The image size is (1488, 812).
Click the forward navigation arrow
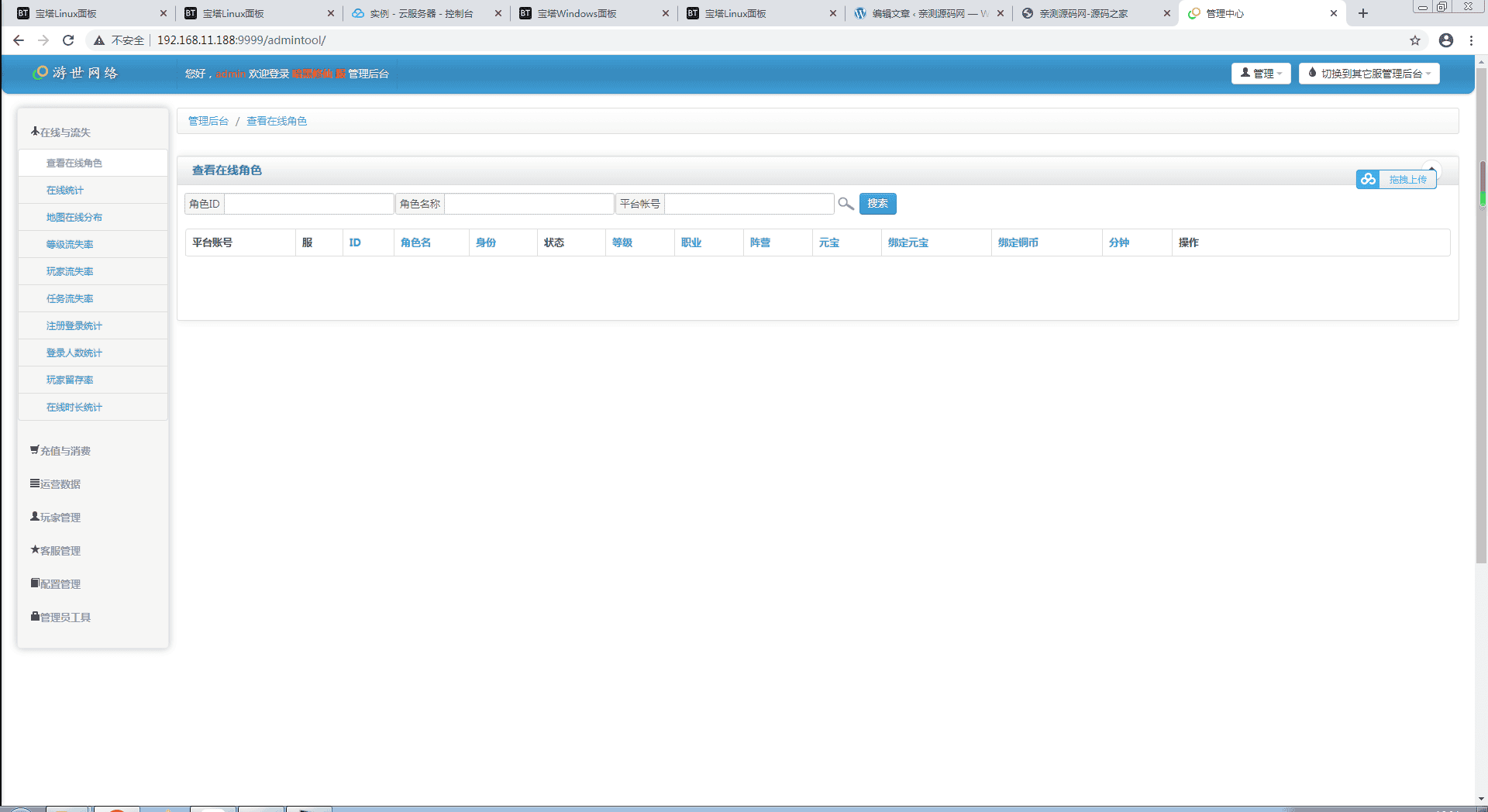pyautogui.click(x=43, y=40)
